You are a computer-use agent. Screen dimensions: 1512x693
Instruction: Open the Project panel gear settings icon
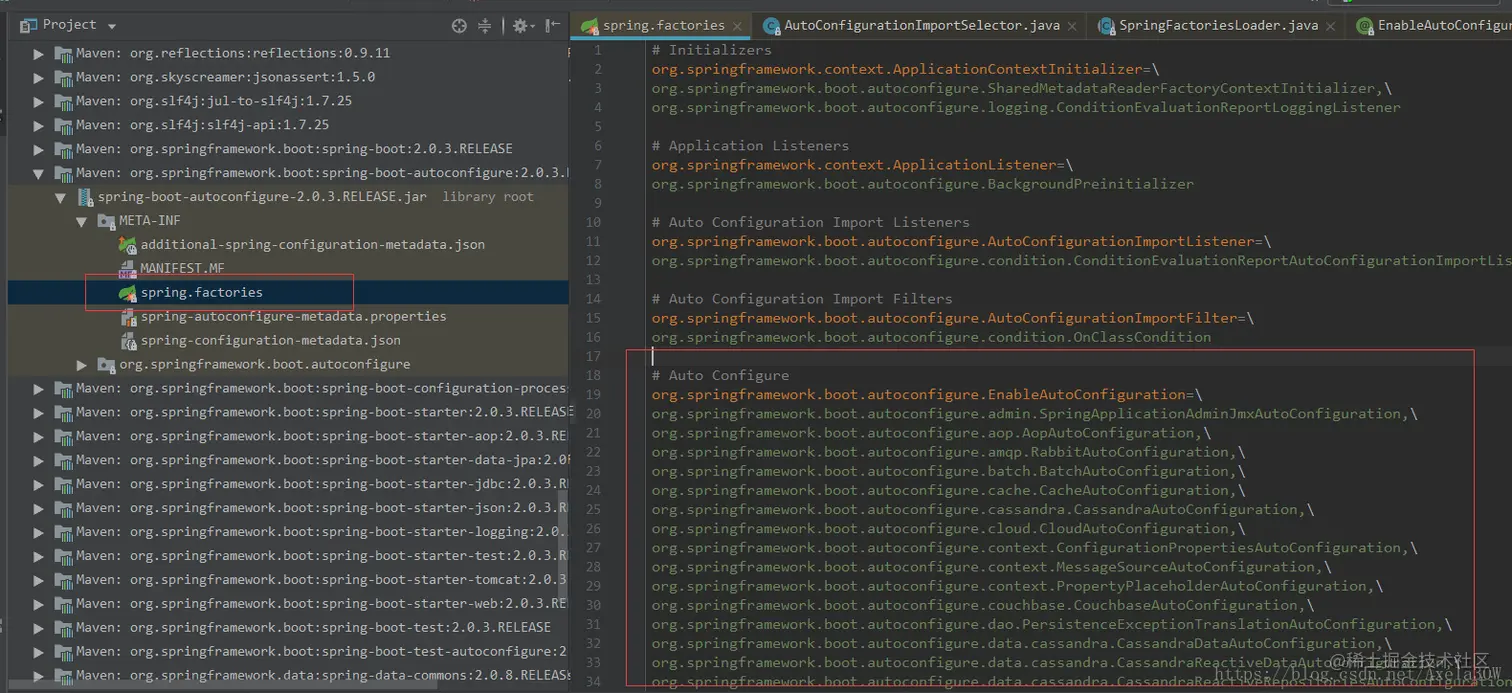point(520,26)
